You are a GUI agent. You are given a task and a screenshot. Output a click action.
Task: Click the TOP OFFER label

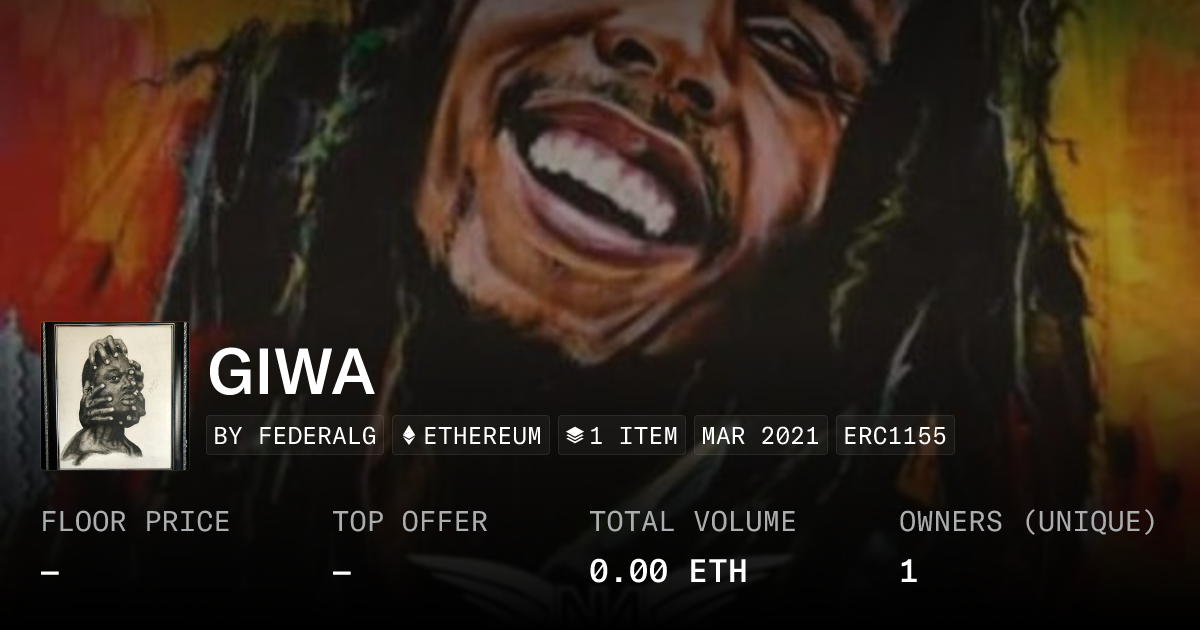410,522
